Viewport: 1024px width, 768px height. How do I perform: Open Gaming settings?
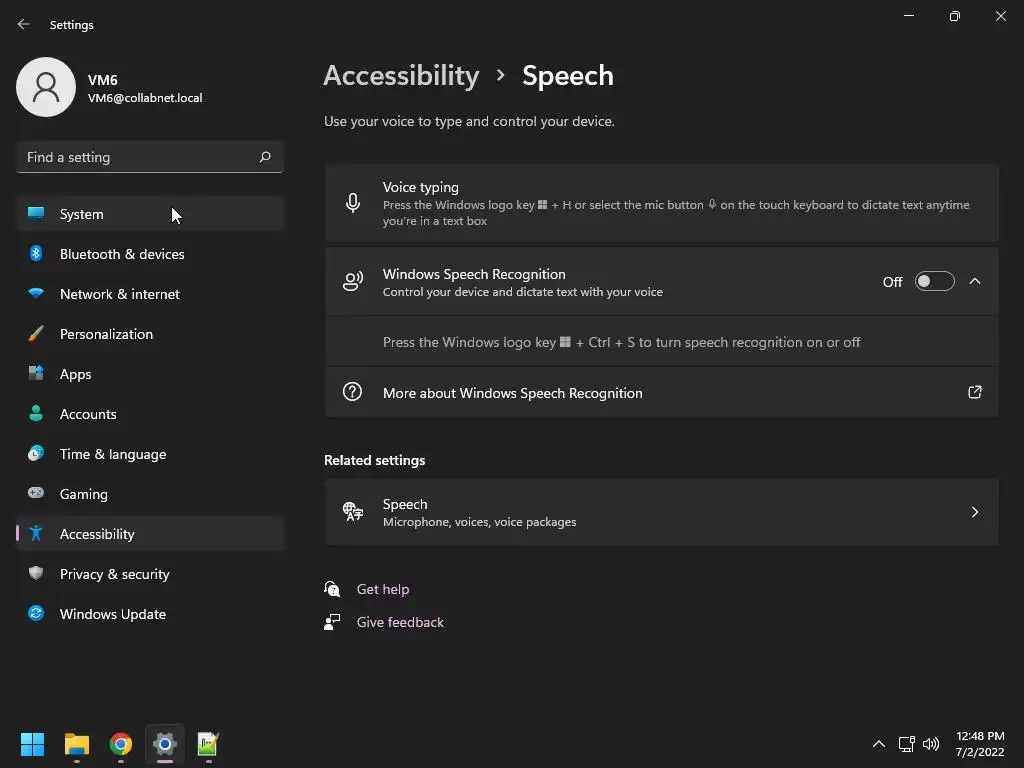click(x=150, y=494)
